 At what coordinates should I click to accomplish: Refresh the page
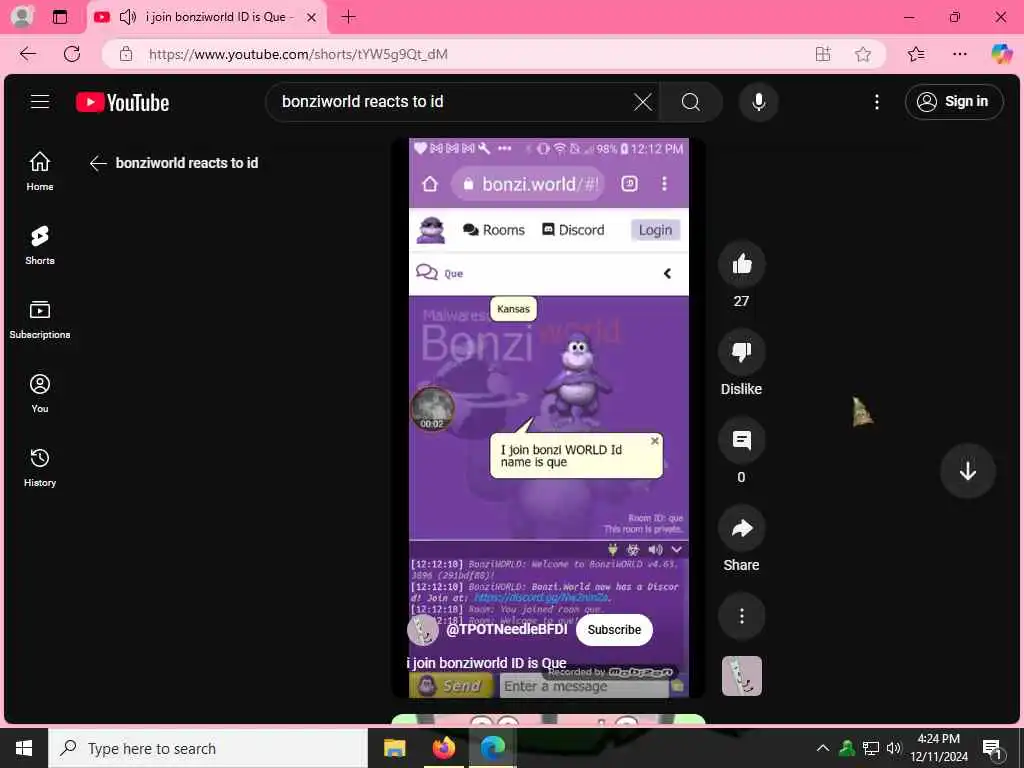(x=72, y=54)
